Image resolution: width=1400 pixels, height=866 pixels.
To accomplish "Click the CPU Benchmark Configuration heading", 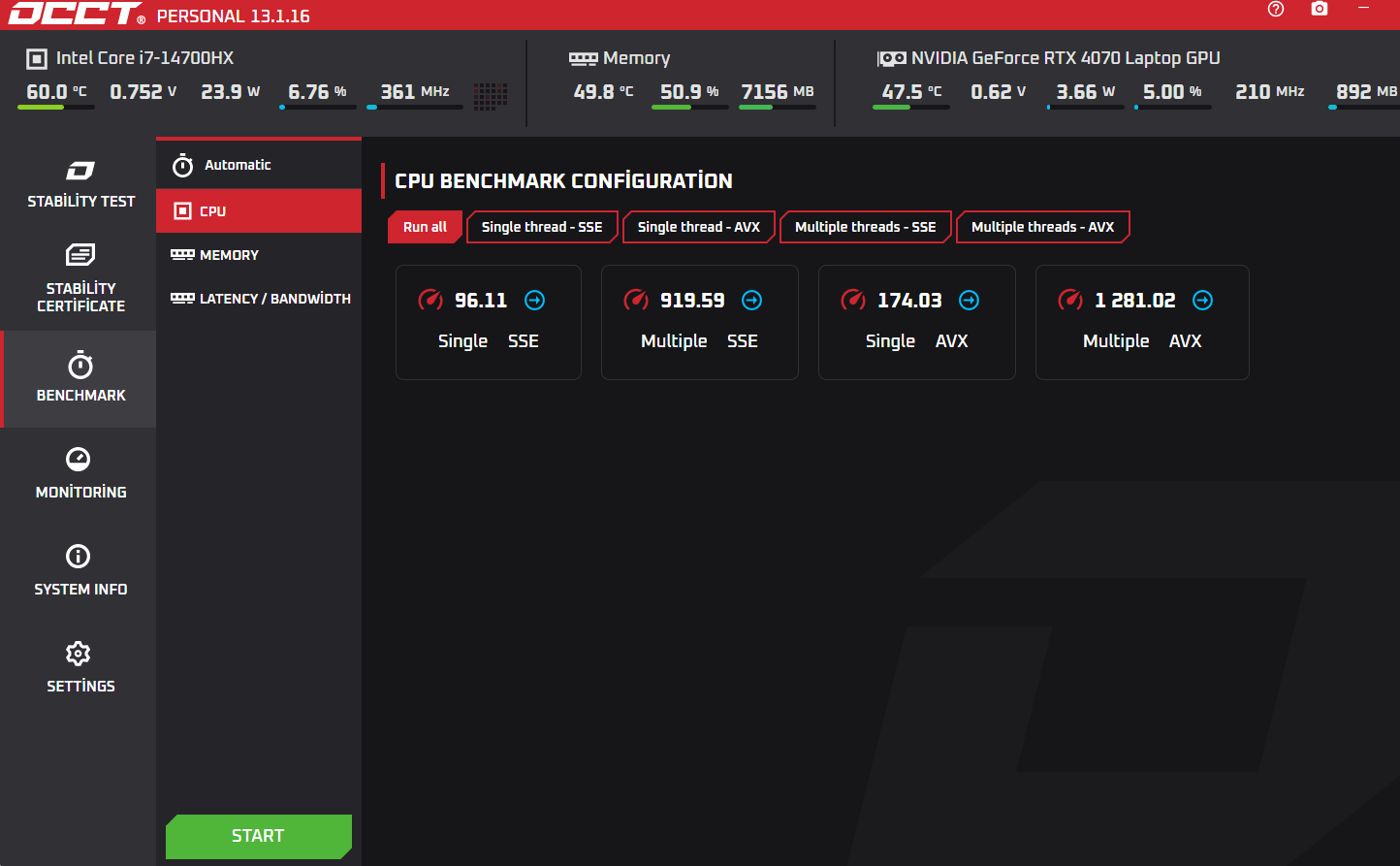I will coord(563,181).
